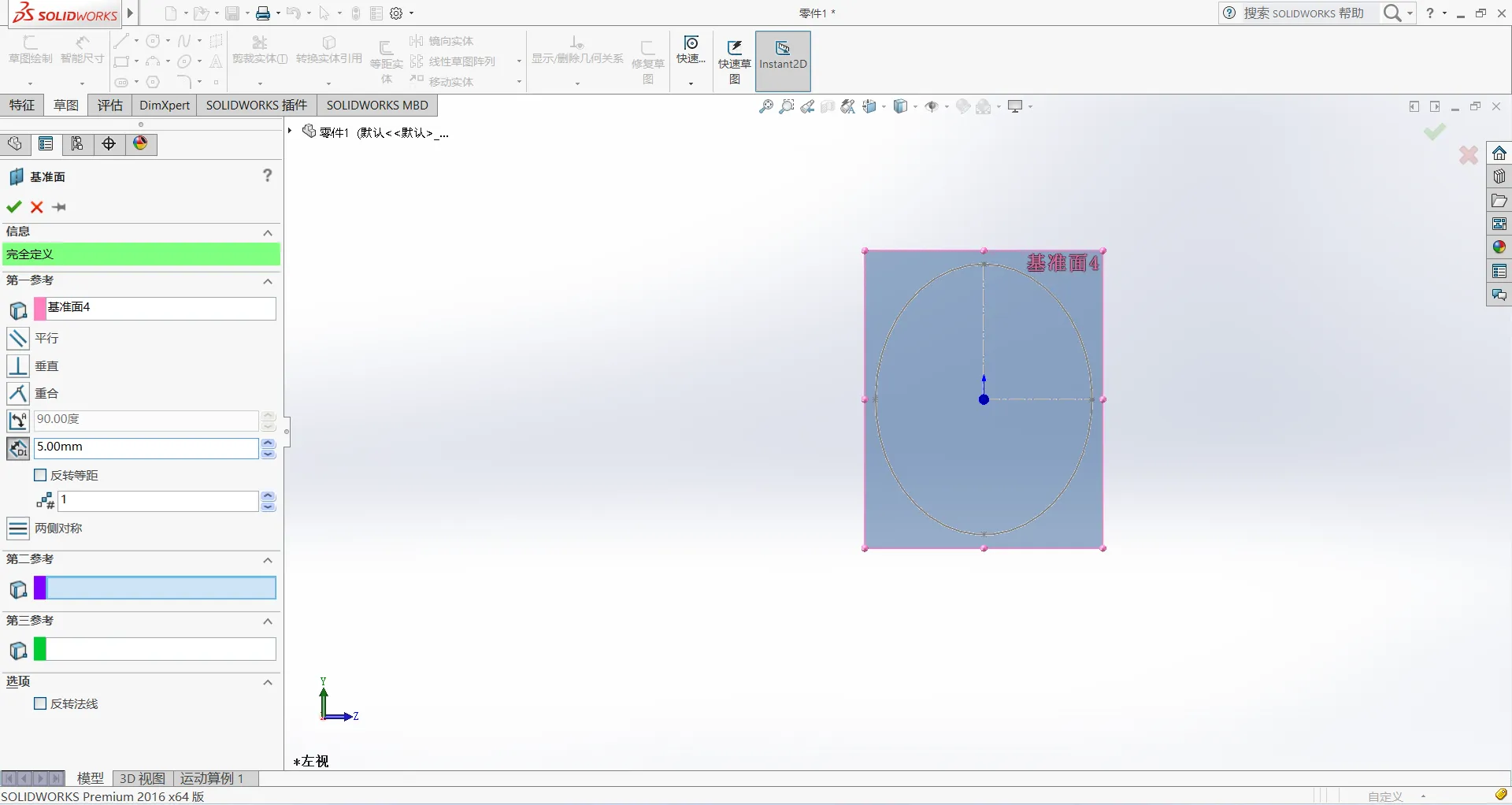
Task: Select the Parallel (平行) constraint icon
Action: tap(17, 339)
